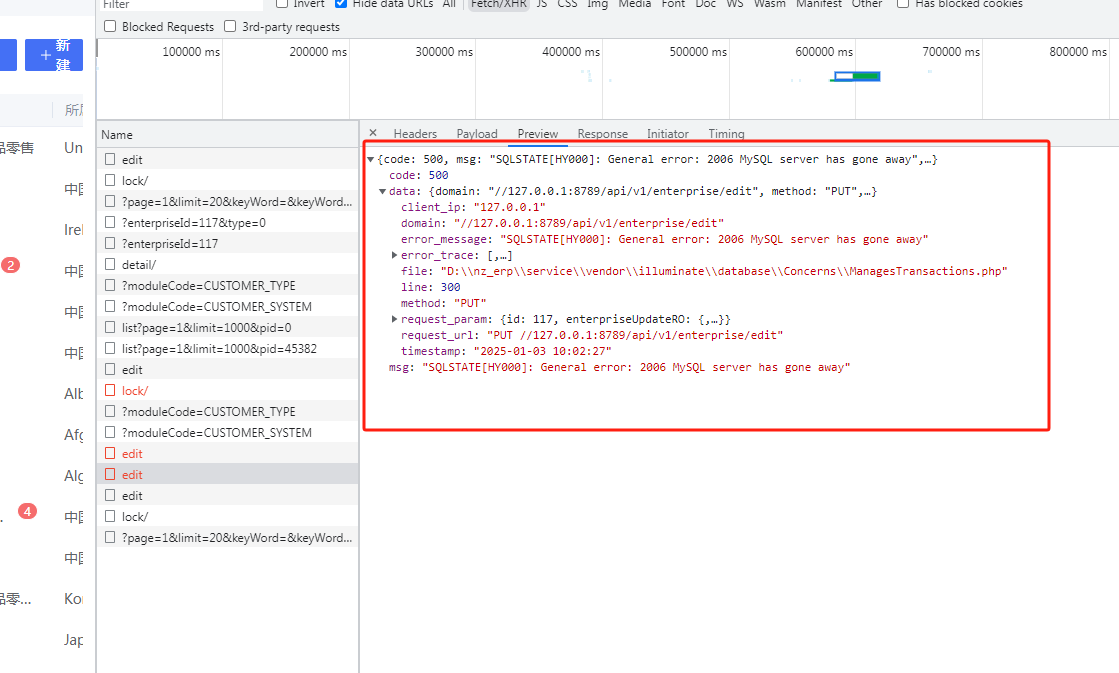Click the plus icon on the 新建 button

tap(45, 55)
